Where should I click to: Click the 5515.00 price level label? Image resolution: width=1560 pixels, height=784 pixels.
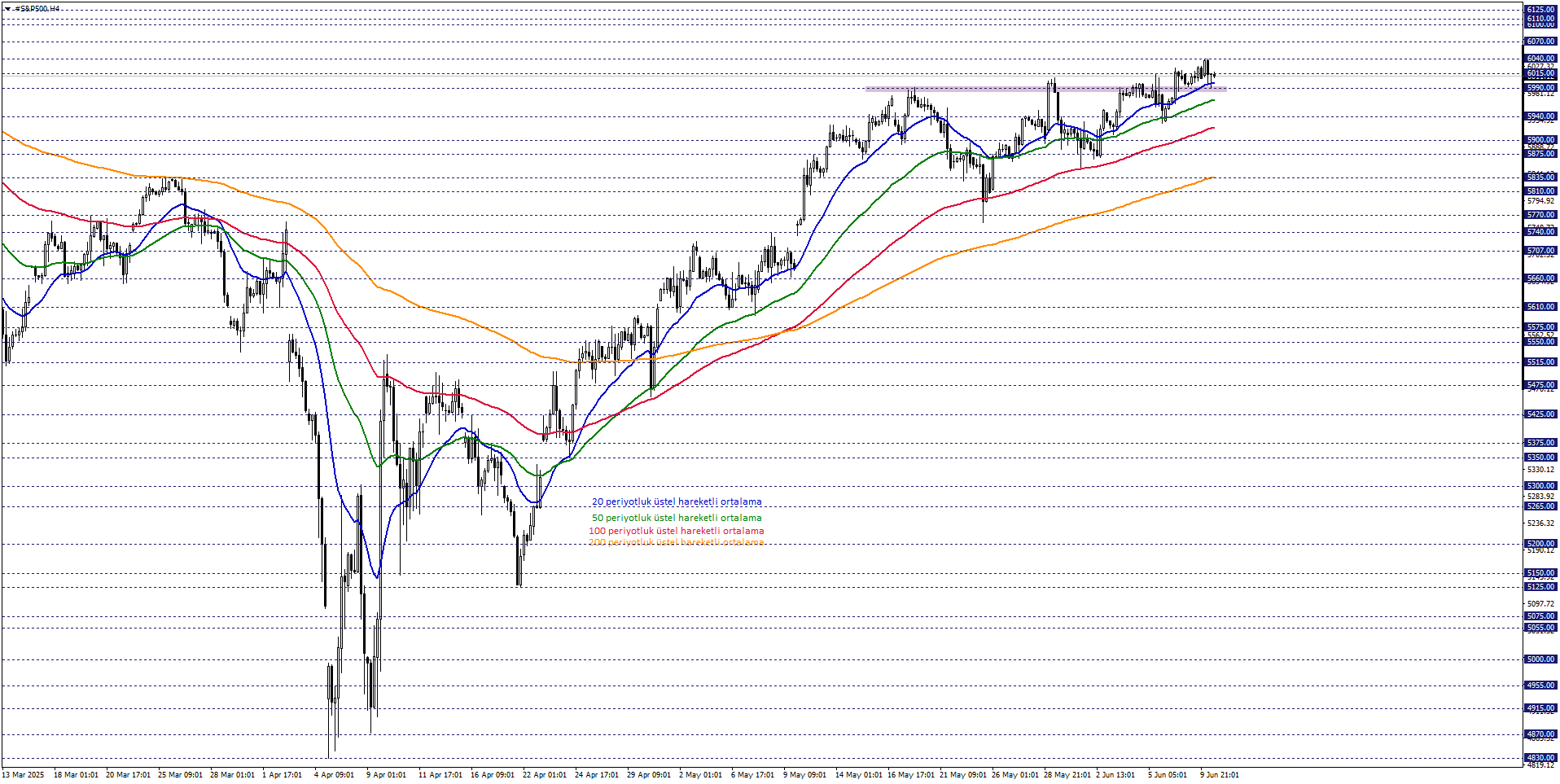point(1540,362)
